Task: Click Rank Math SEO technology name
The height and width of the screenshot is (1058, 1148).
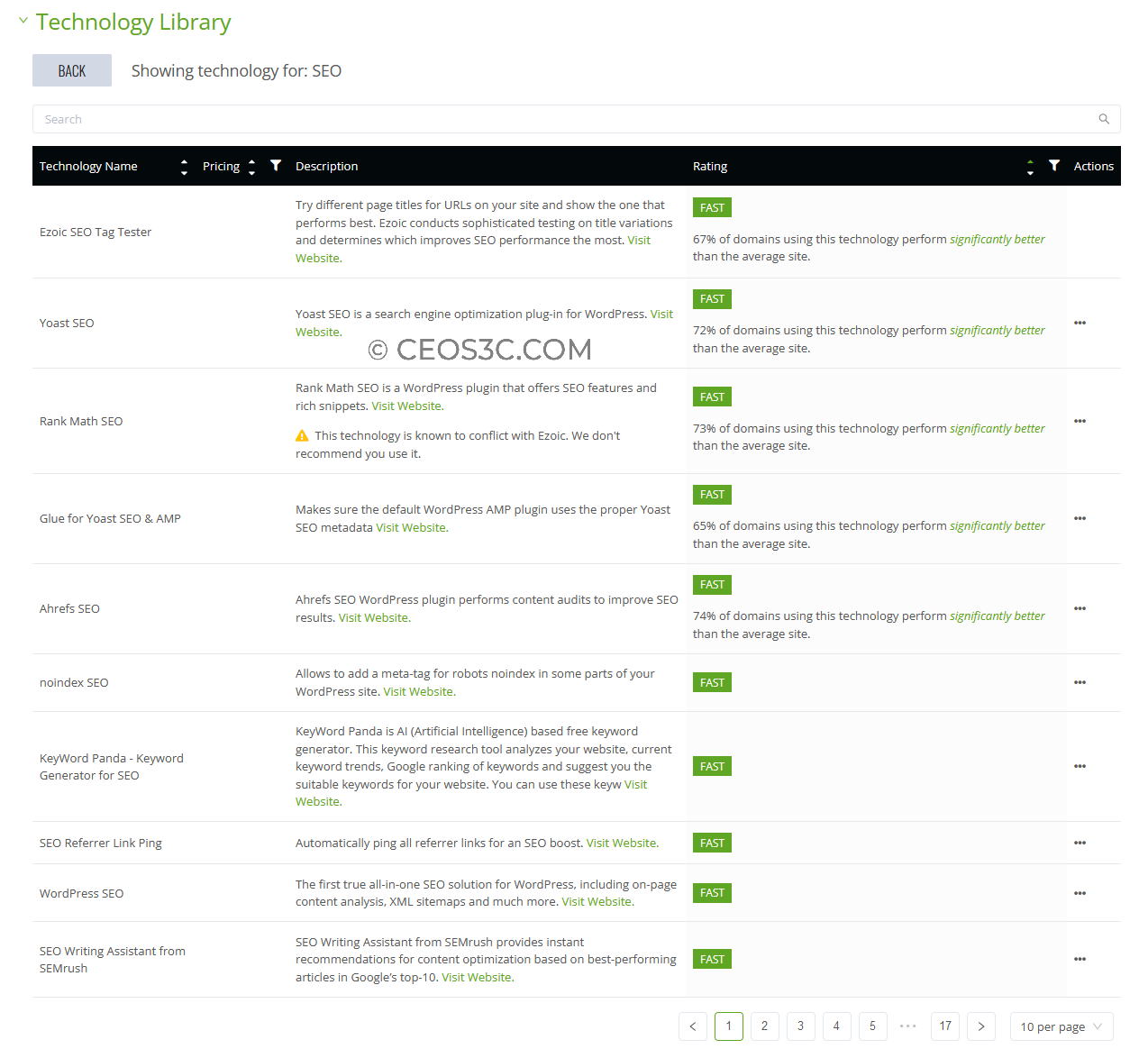Action: (81, 422)
